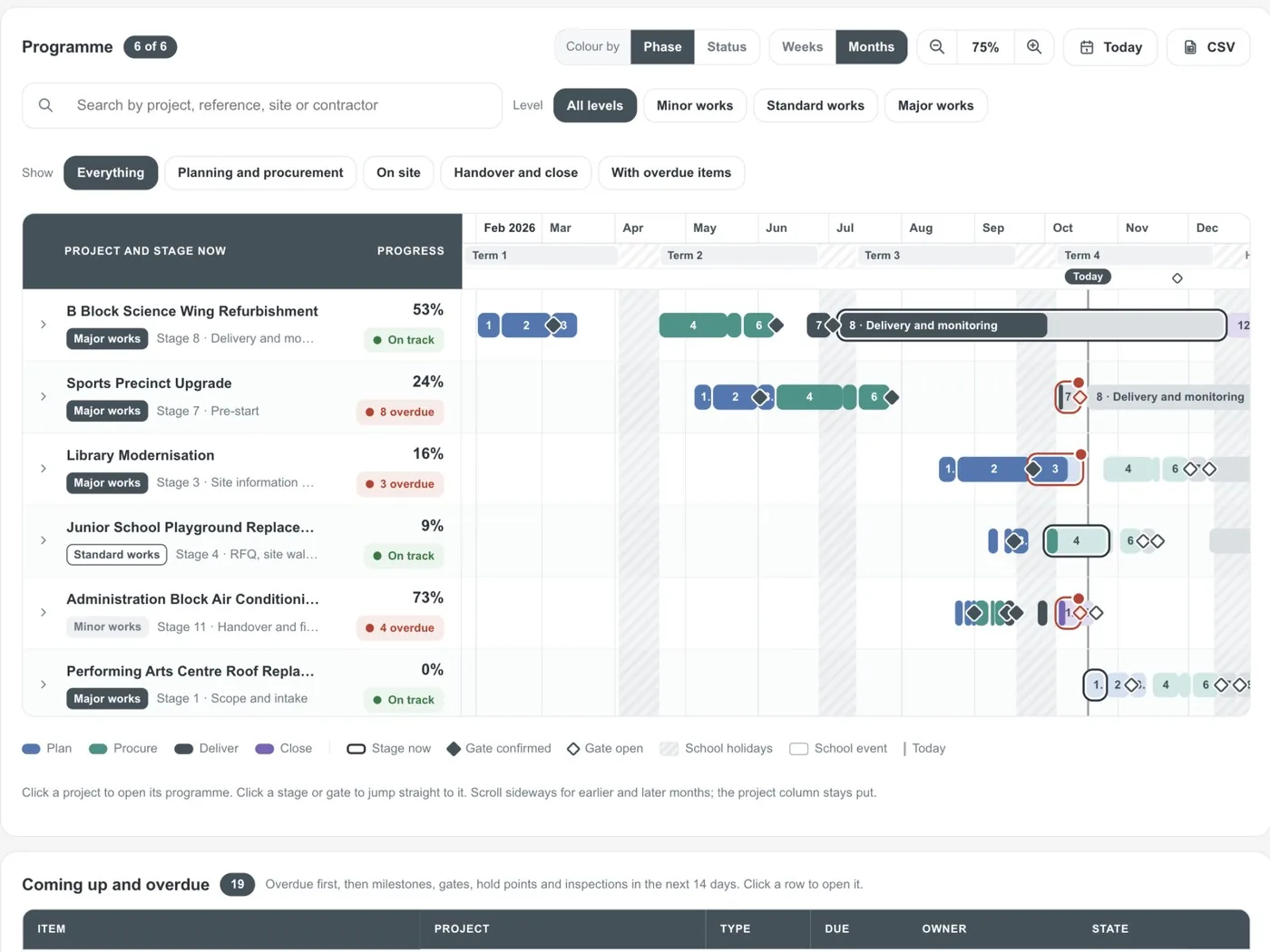Colour bars by Phase
Viewport: 1270px width, 952px height.
point(662,47)
